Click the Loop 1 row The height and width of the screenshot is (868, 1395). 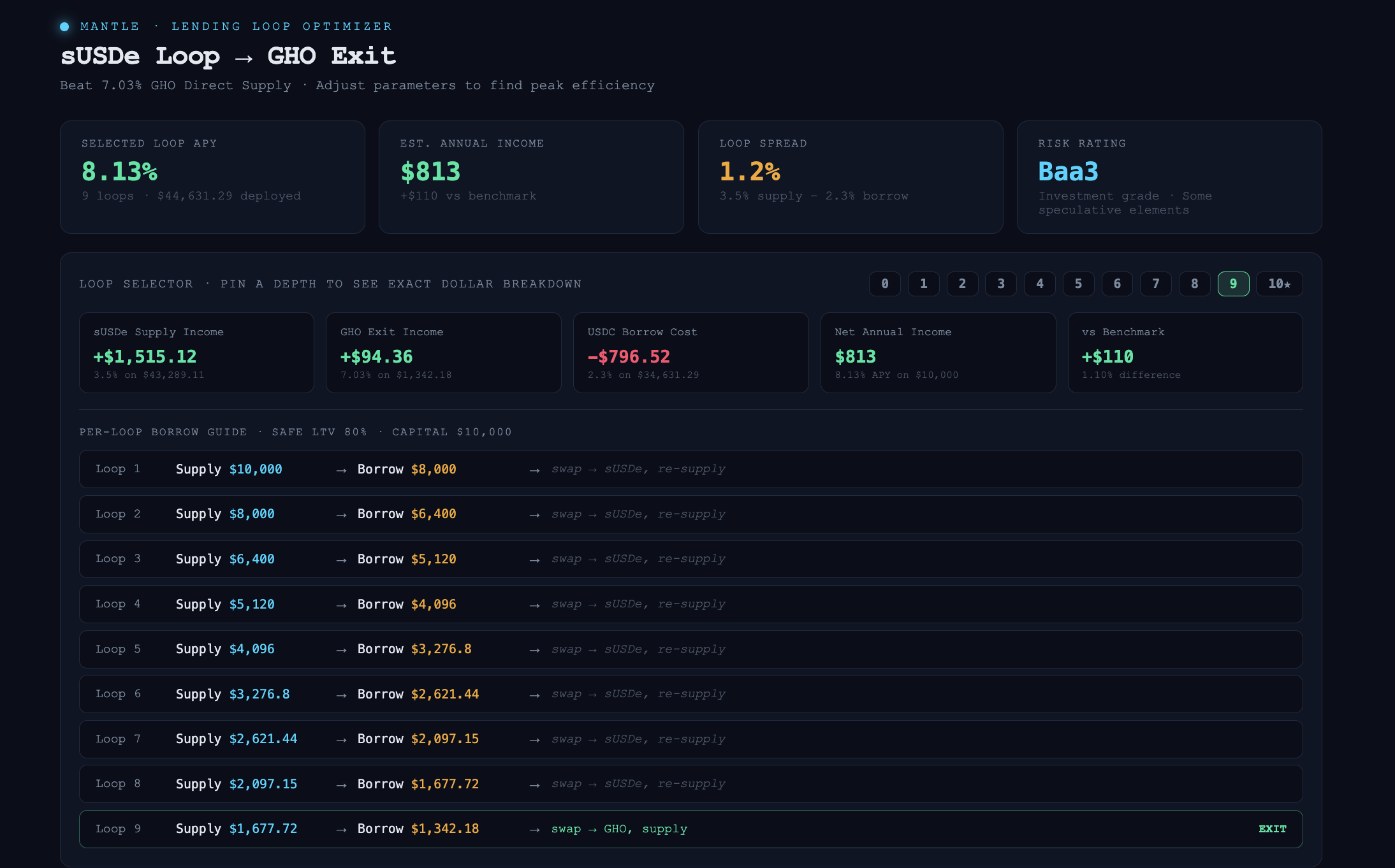click(x=690, y=469)
